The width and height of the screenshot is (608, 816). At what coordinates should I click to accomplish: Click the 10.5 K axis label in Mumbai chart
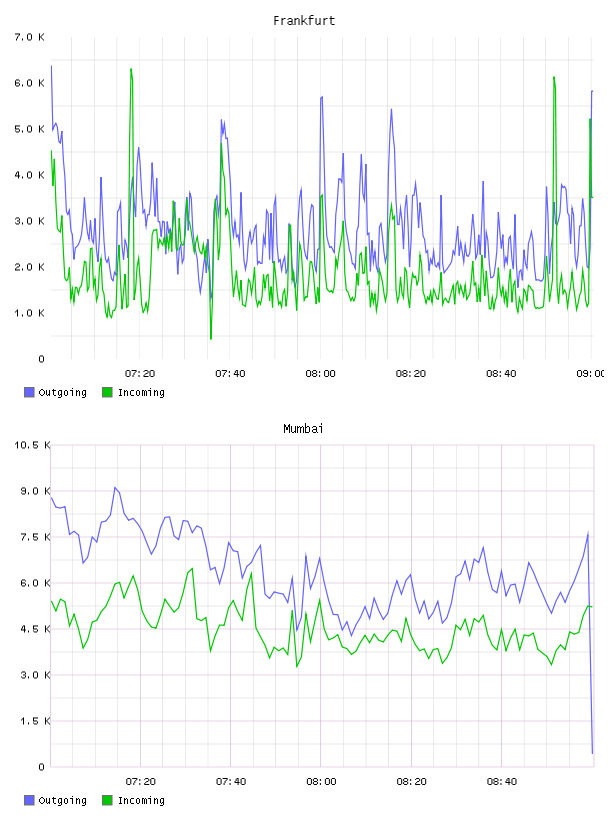[32, 445]
